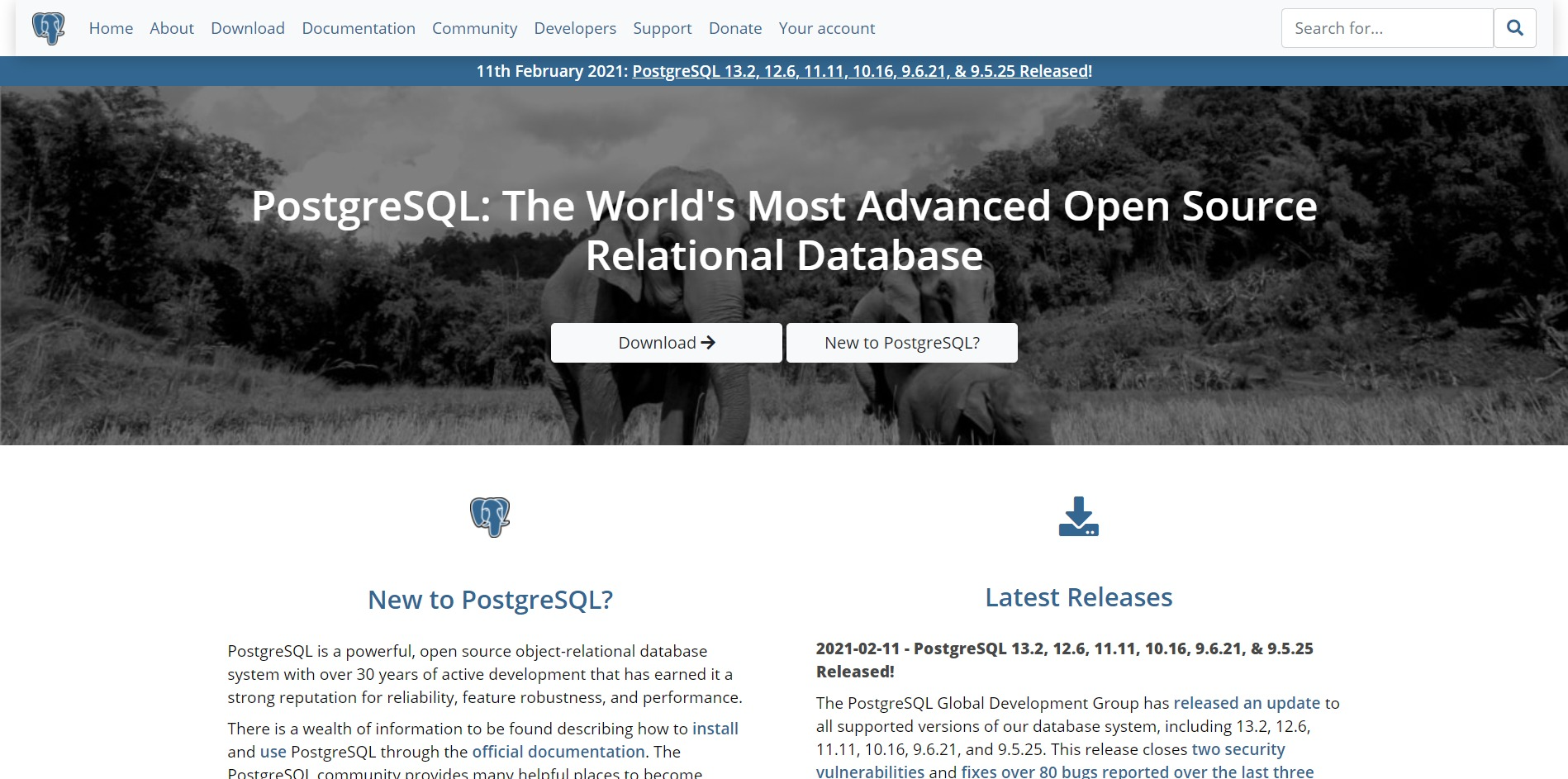Click the Latest Releases heading
1568x779 pixels.
(x=1079, y=597)
